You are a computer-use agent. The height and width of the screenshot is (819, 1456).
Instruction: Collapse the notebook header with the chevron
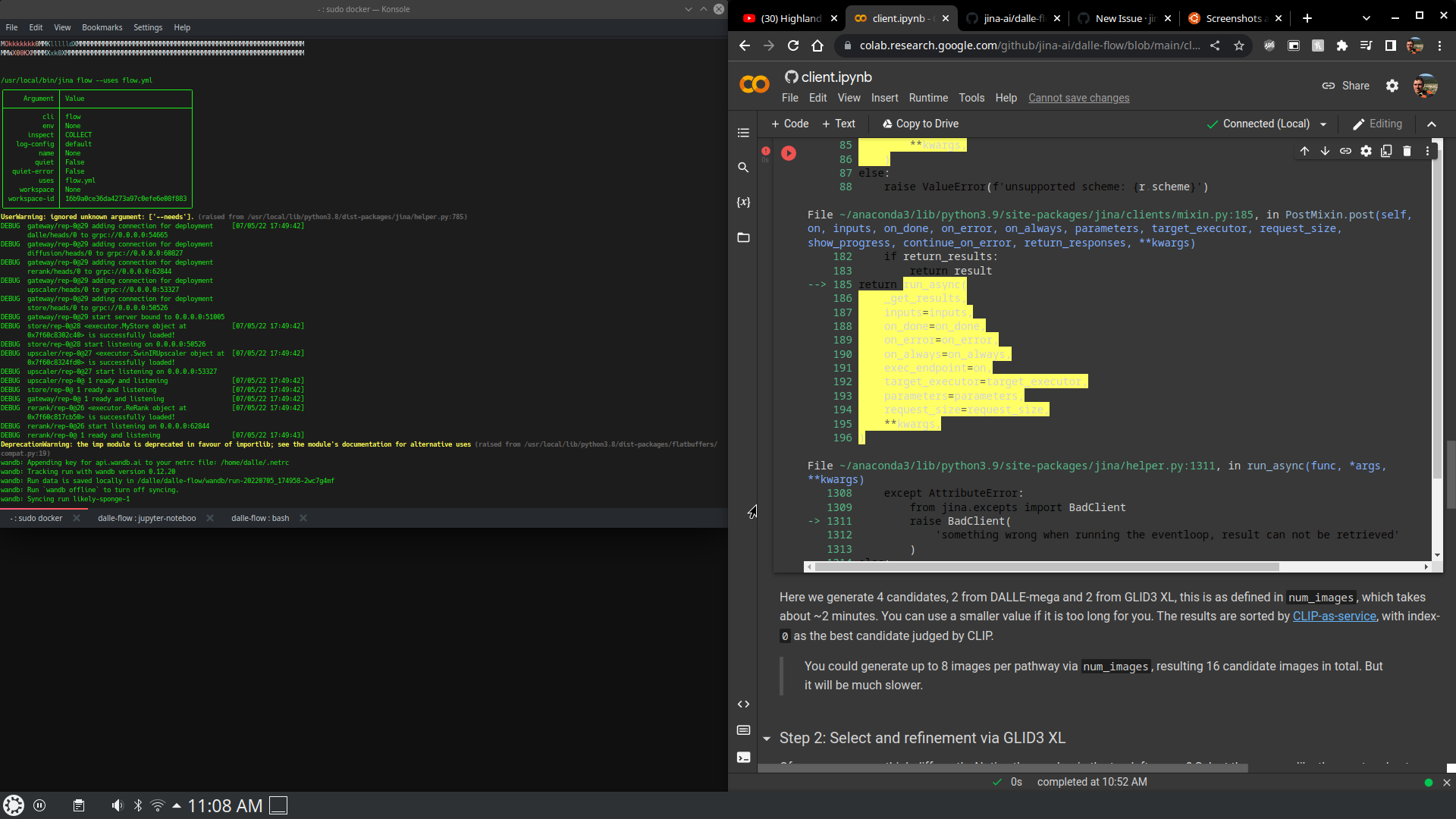coord(1432,124)
